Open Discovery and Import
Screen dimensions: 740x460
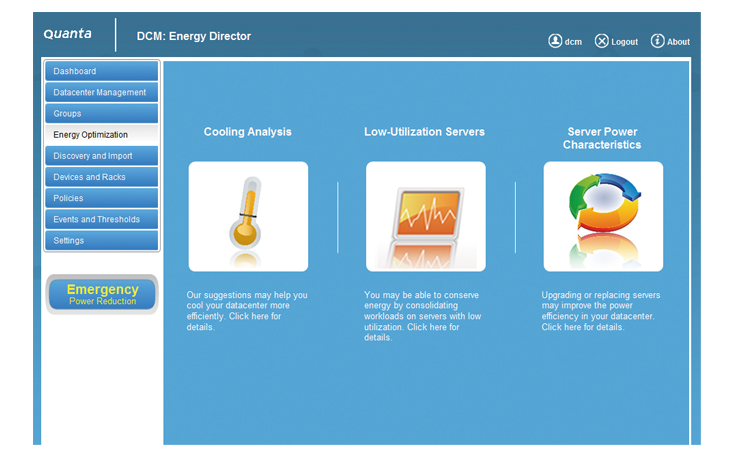101,156
